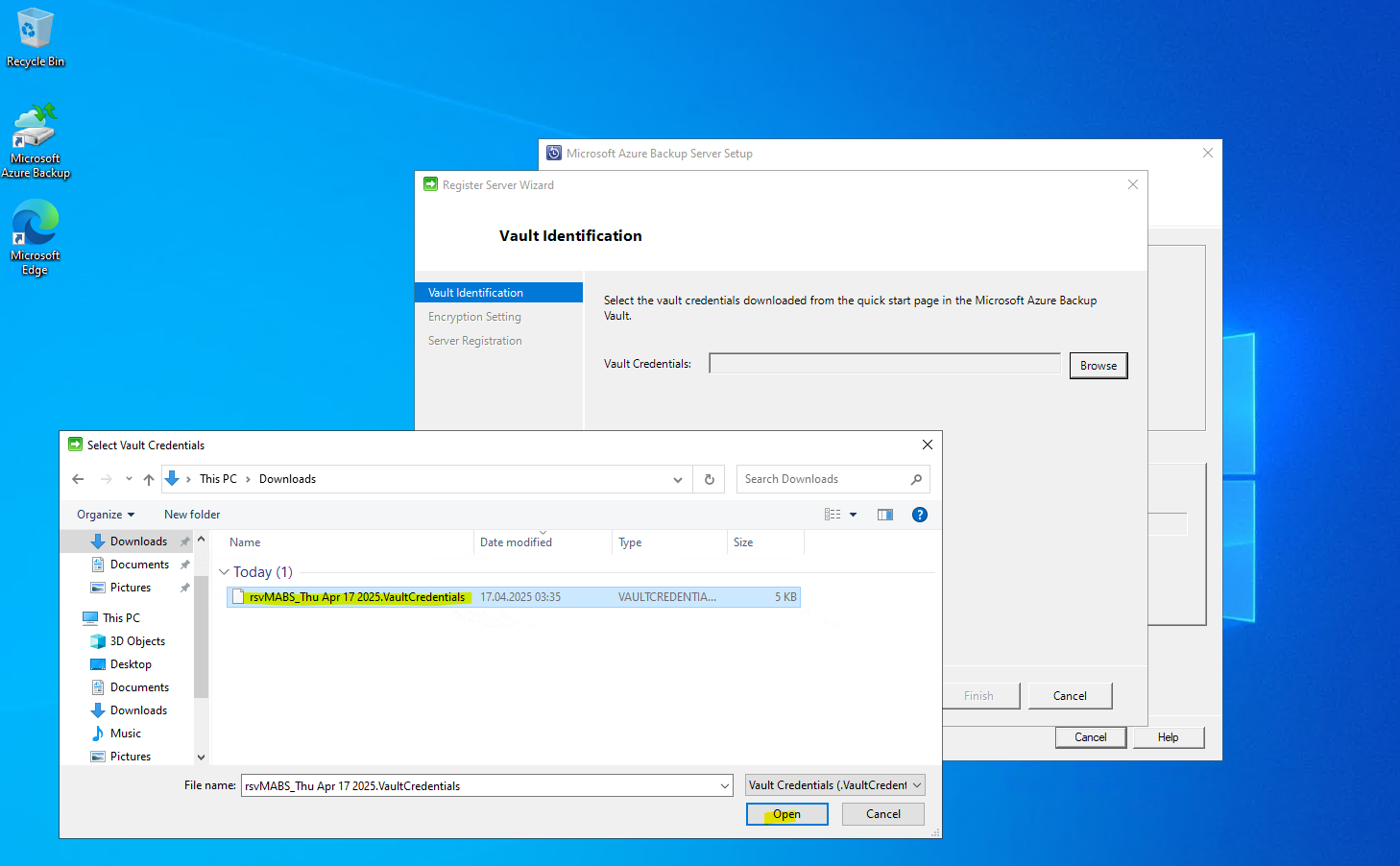Open the Organize menu
The image size is (1400, 866).
(x=106, y=515)
